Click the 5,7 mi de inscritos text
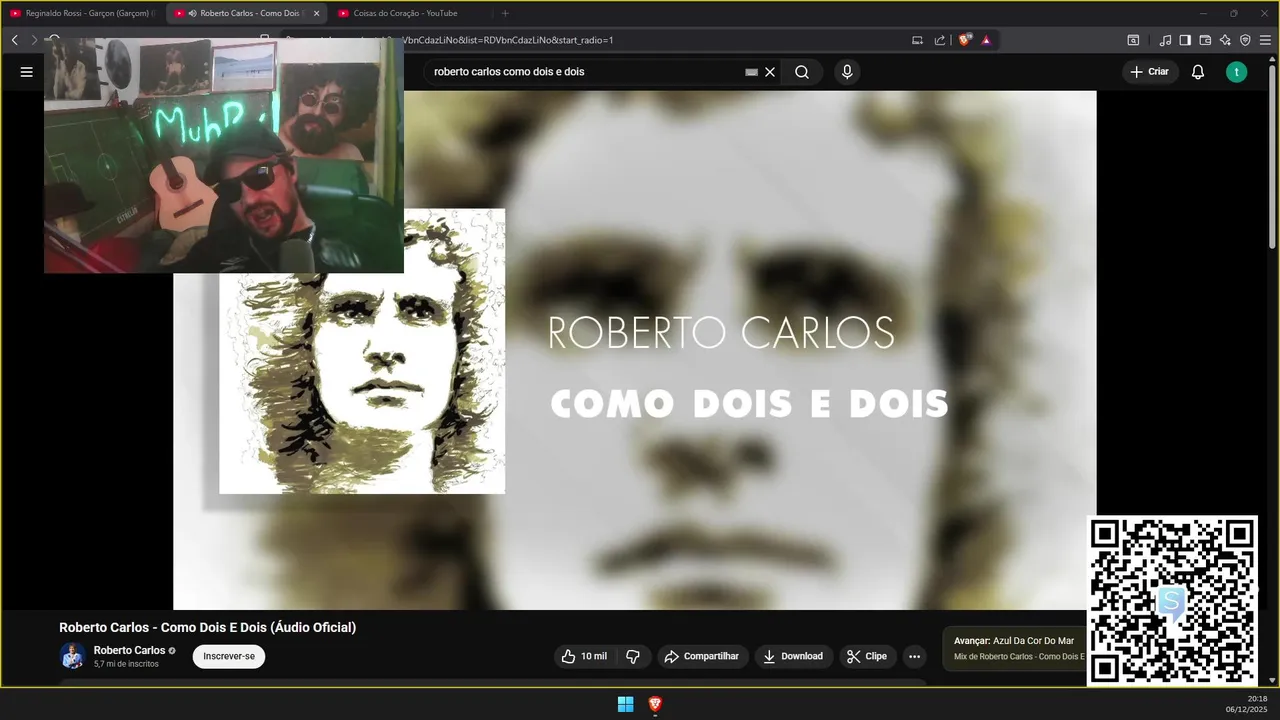 point(126,664)
